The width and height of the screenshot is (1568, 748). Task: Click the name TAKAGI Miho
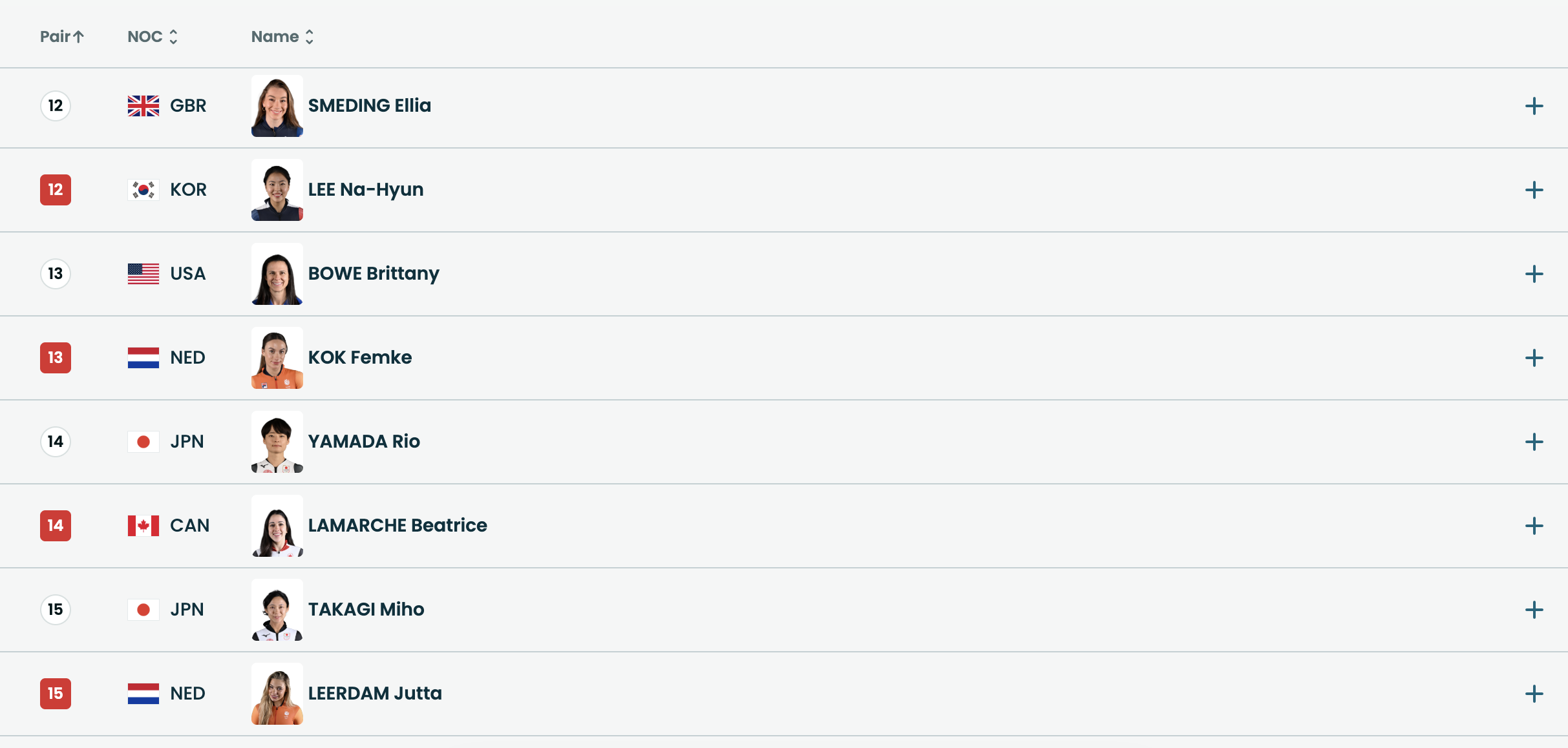366,609
